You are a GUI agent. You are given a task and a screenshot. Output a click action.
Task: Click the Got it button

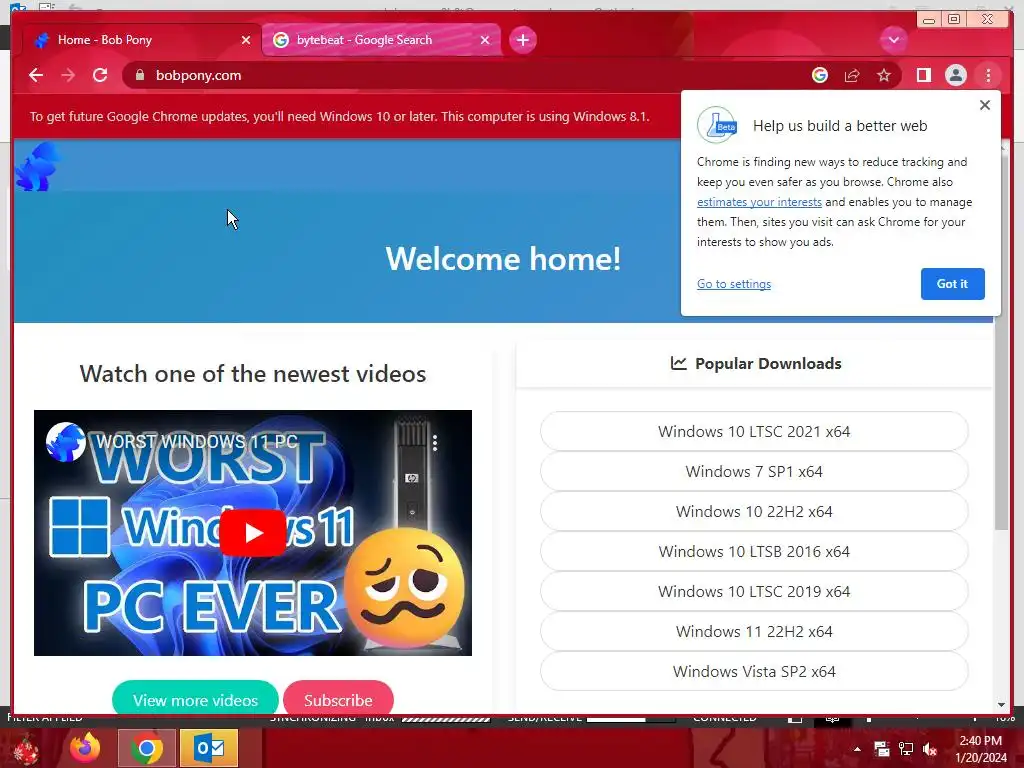[x=952, y=283]
